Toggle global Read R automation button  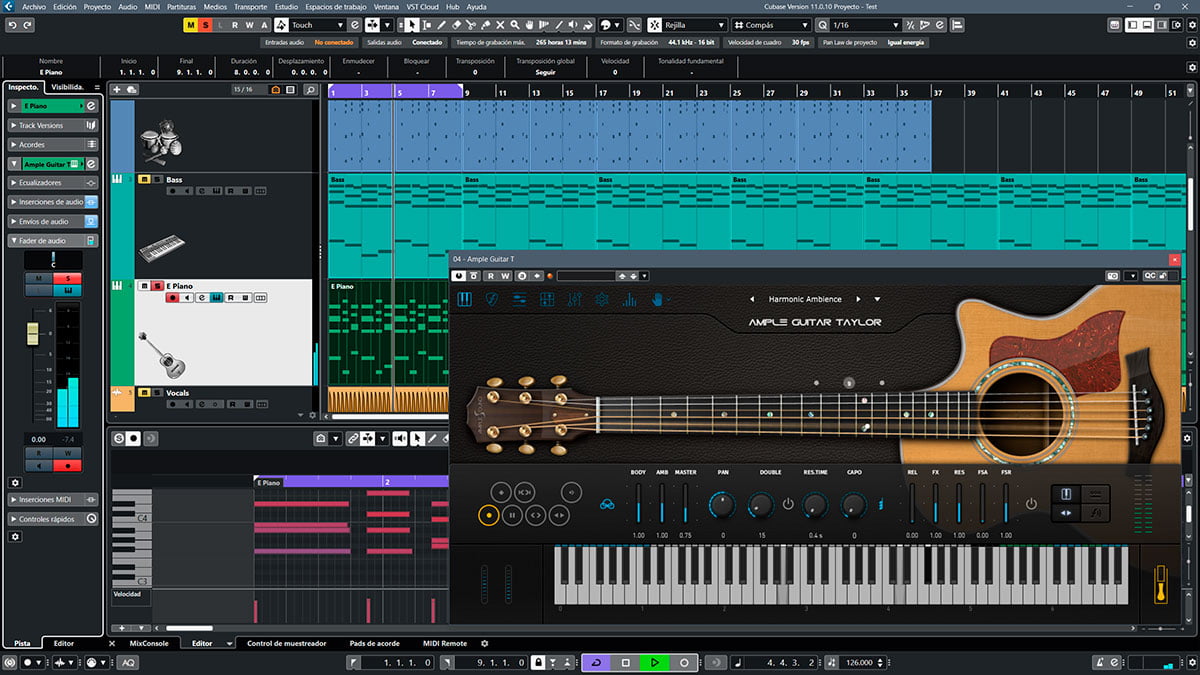point(235,25)
